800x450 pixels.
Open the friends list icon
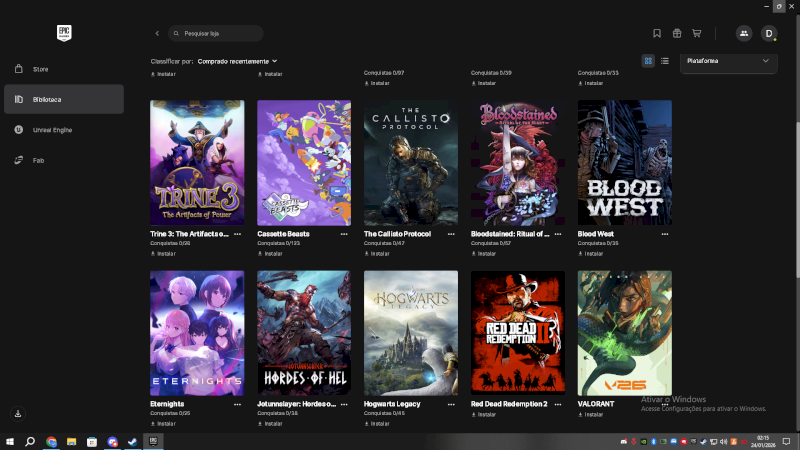(x=744, y=33)
